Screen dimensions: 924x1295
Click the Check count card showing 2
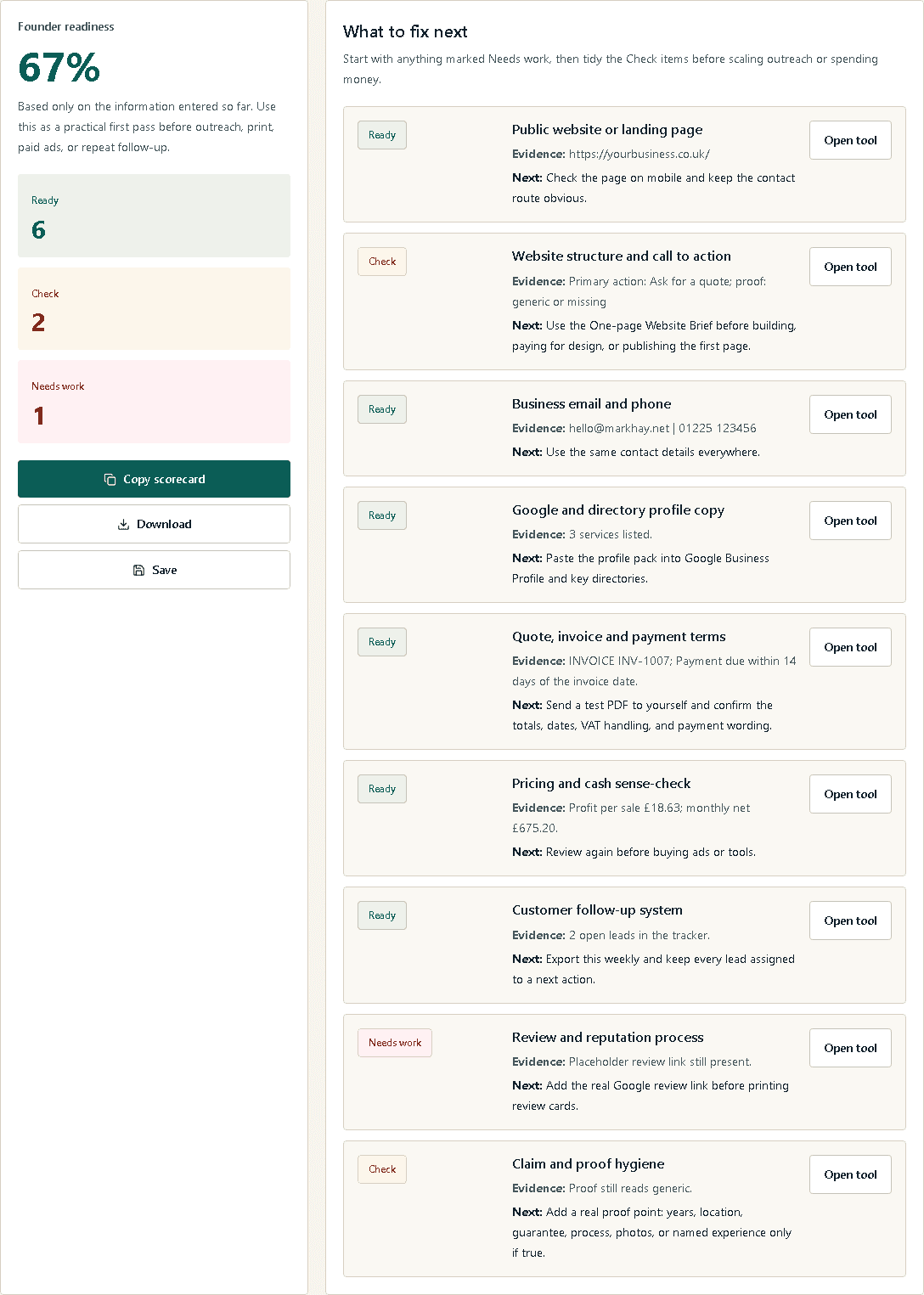click(x=154, y=309)
